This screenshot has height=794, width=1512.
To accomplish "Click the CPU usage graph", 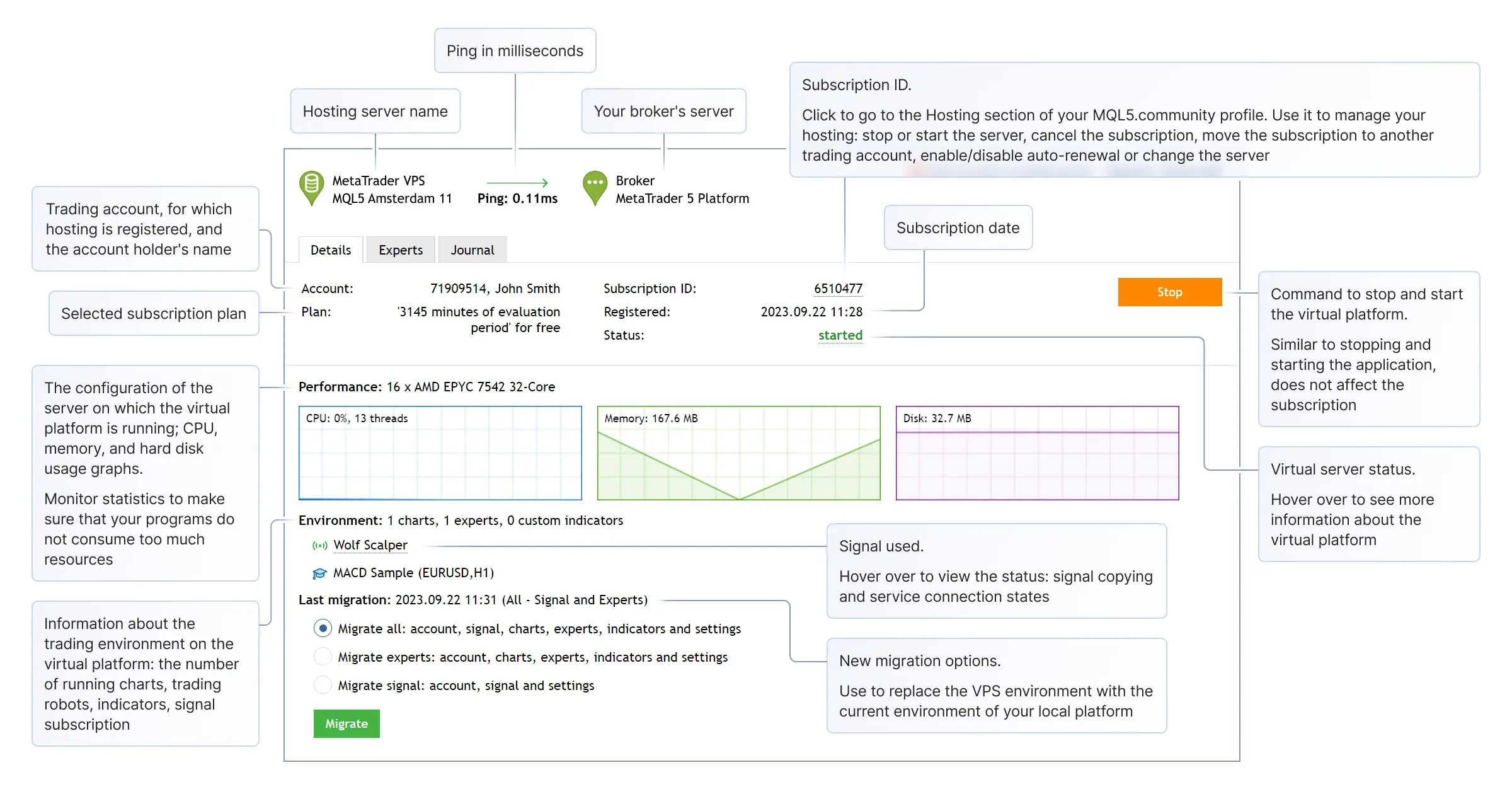I will pos(440,453).
